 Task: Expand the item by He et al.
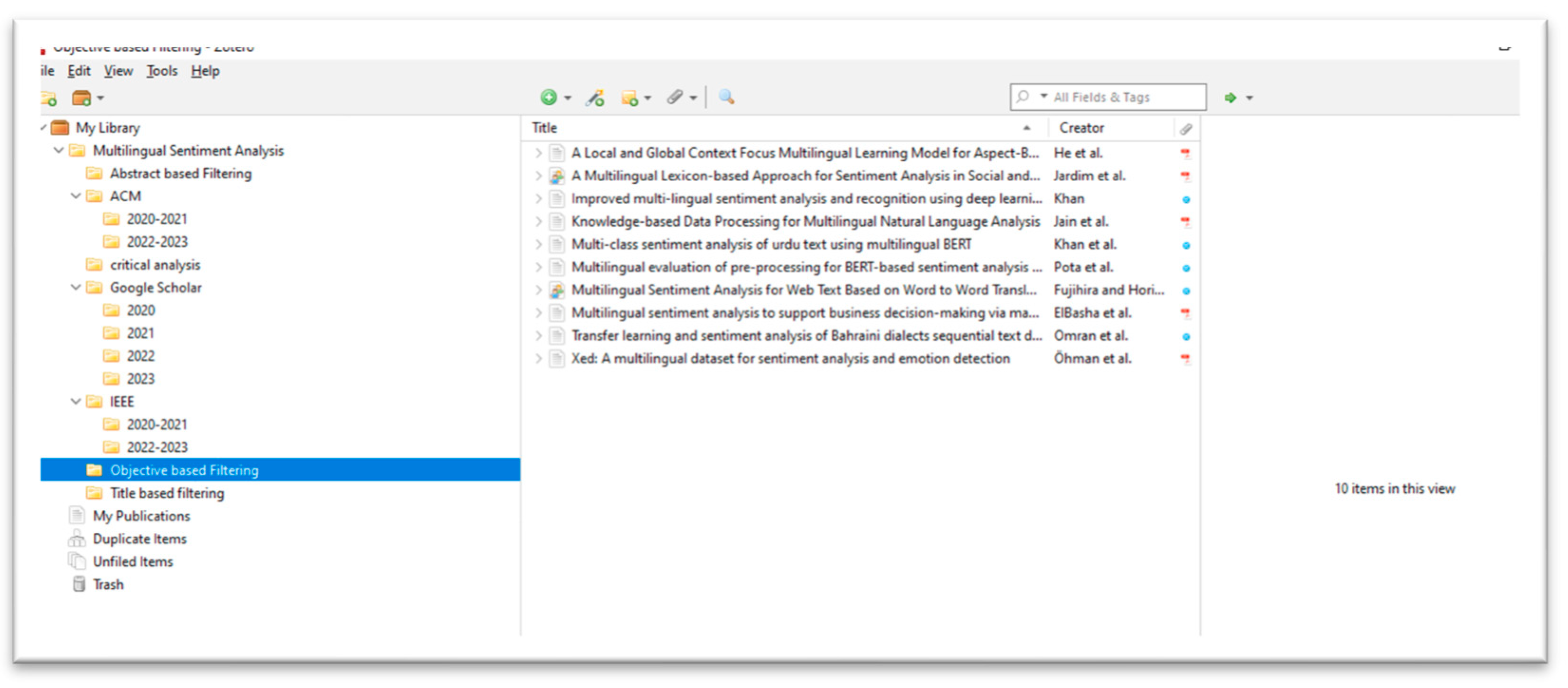click(x=538, y=153)
